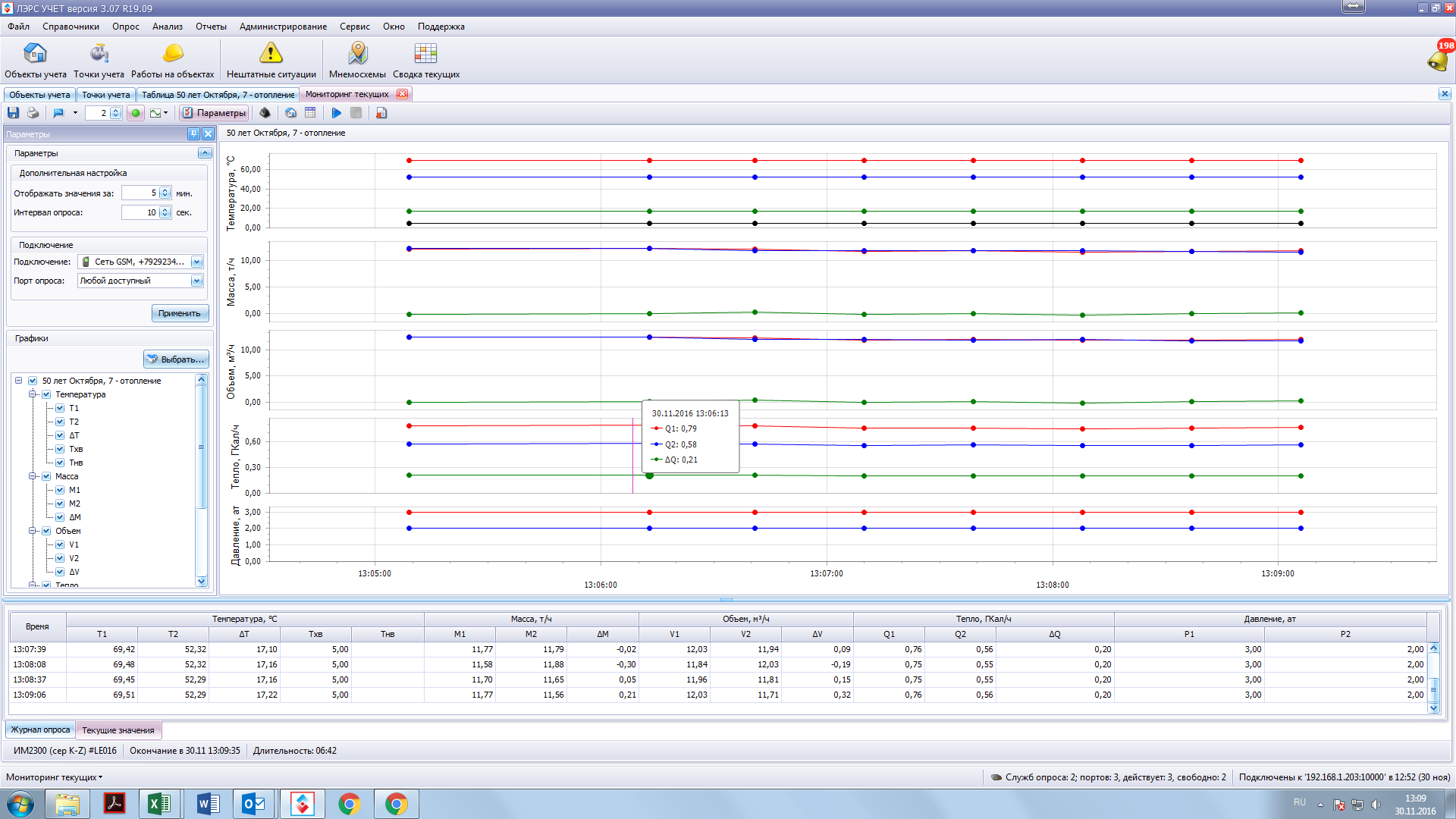Uncheck the V2 series checkbox

[60, 558]
